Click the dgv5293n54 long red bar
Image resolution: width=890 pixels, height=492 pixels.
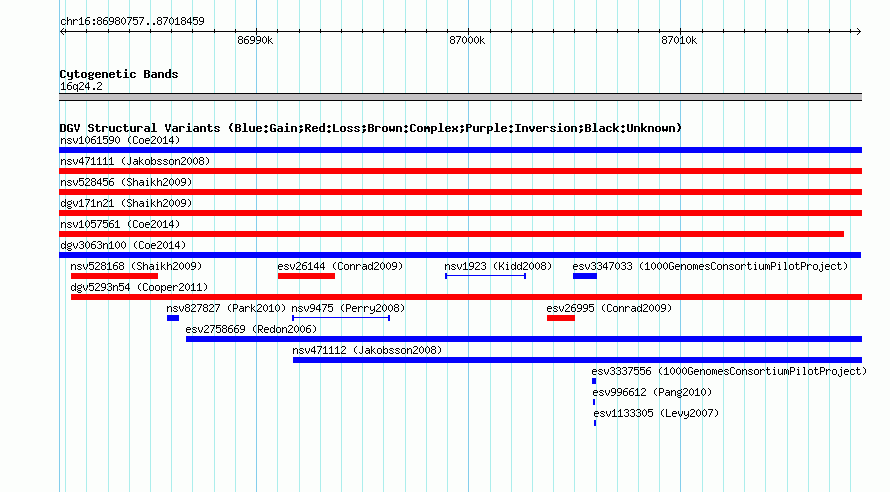tap(466, 297)
